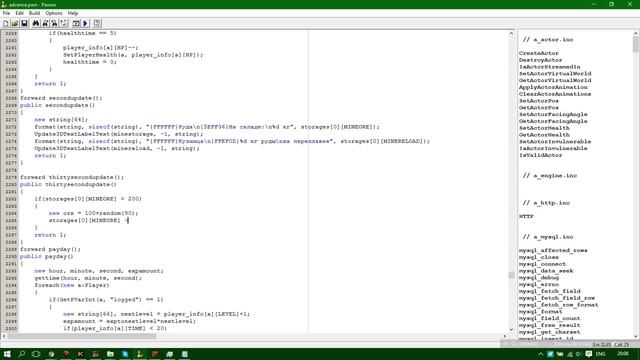Click the Save floppy disk icon

tap(24, 23)
